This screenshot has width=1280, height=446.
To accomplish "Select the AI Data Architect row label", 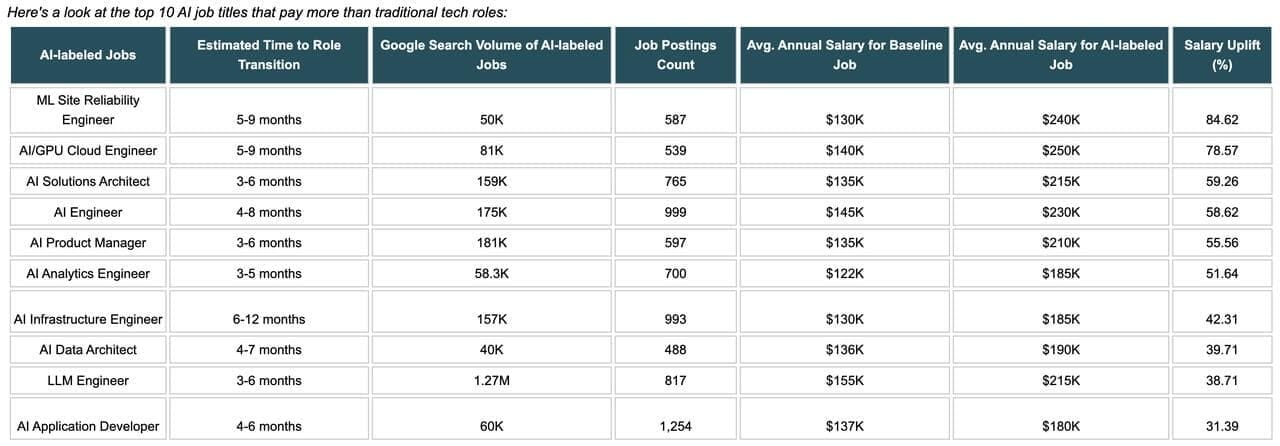I will click(x=88, y=350).
